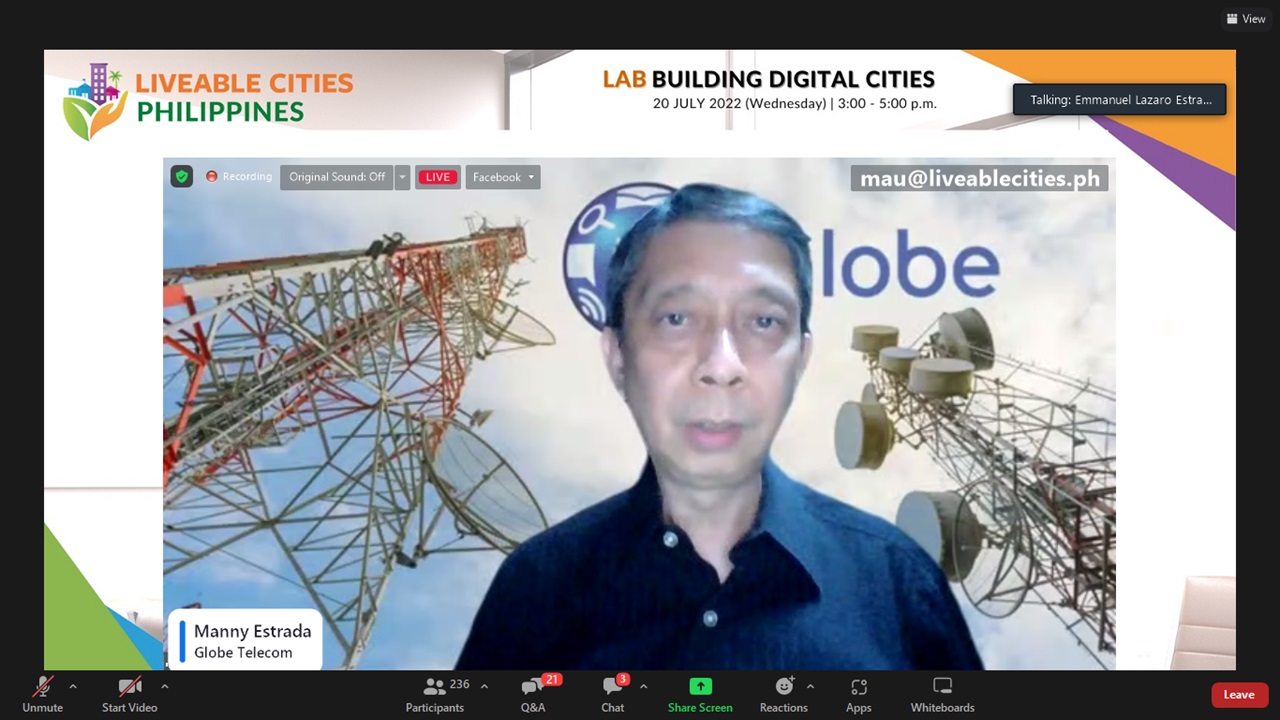Viewport: 1280px width, 720px height.
Task: Open the Reactions smiley menu
Action: pyautogui.click(x=784, y=694)
